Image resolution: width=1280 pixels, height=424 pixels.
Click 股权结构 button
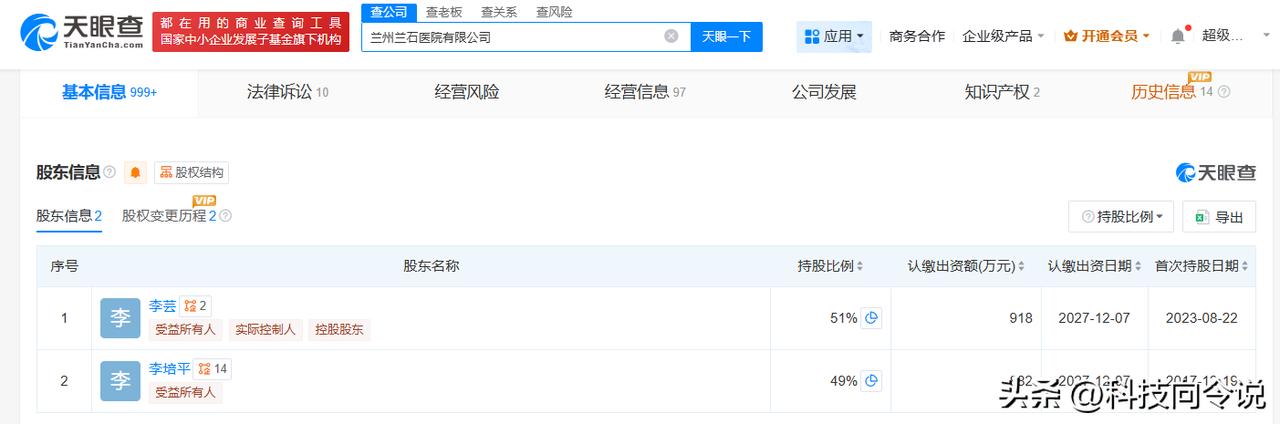(191, 172)
